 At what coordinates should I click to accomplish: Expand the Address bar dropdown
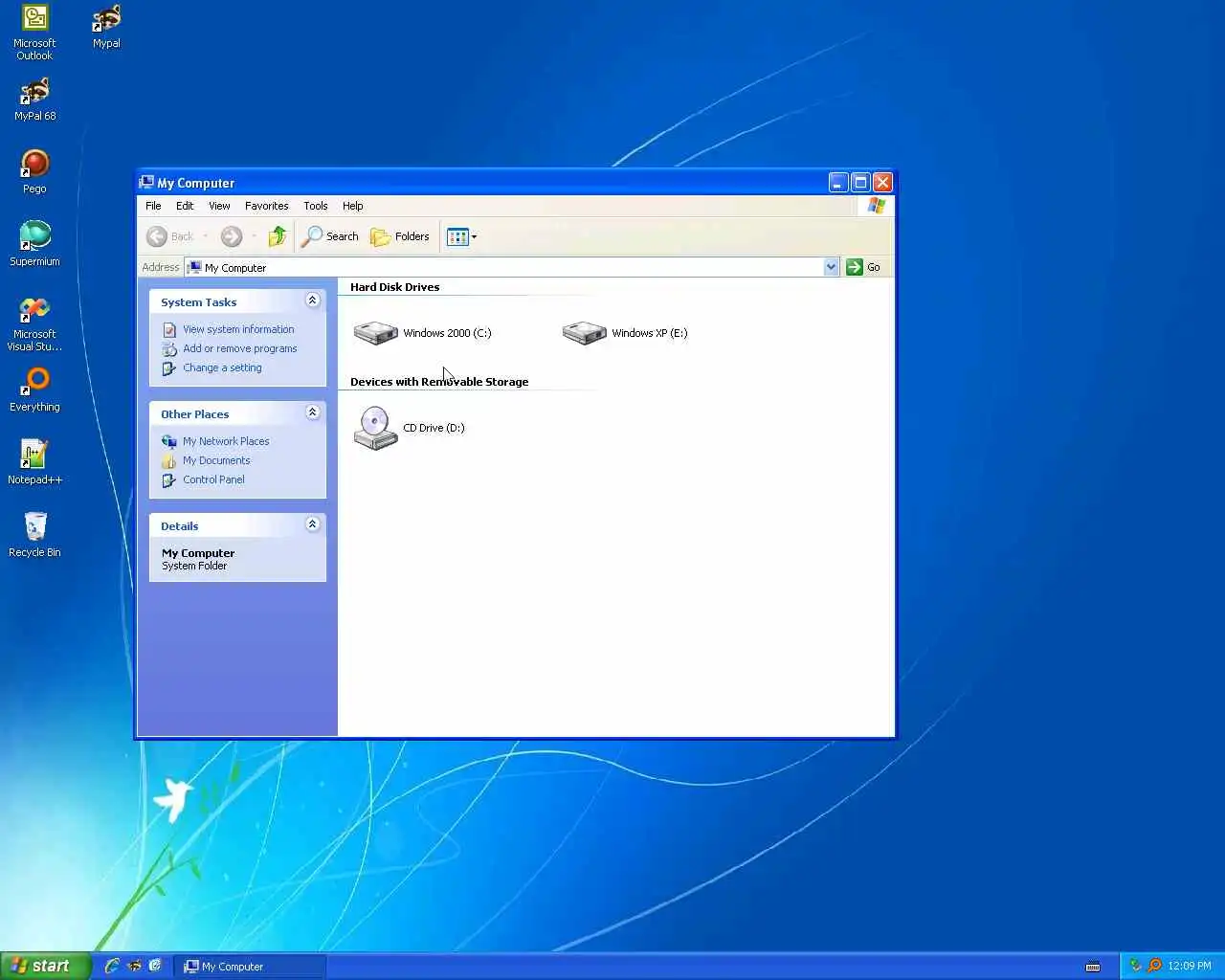pyautogui.click(x=831, y=267)
